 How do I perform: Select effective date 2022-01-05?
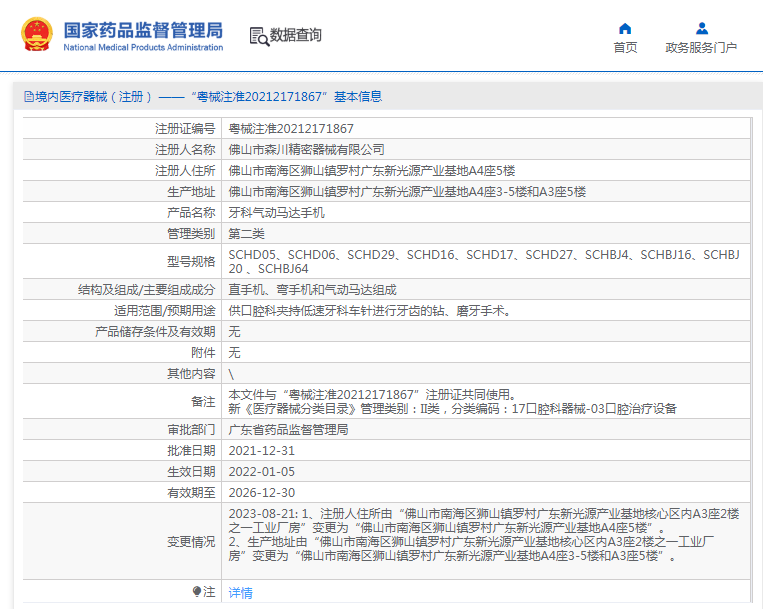click(x=262, y=471)
